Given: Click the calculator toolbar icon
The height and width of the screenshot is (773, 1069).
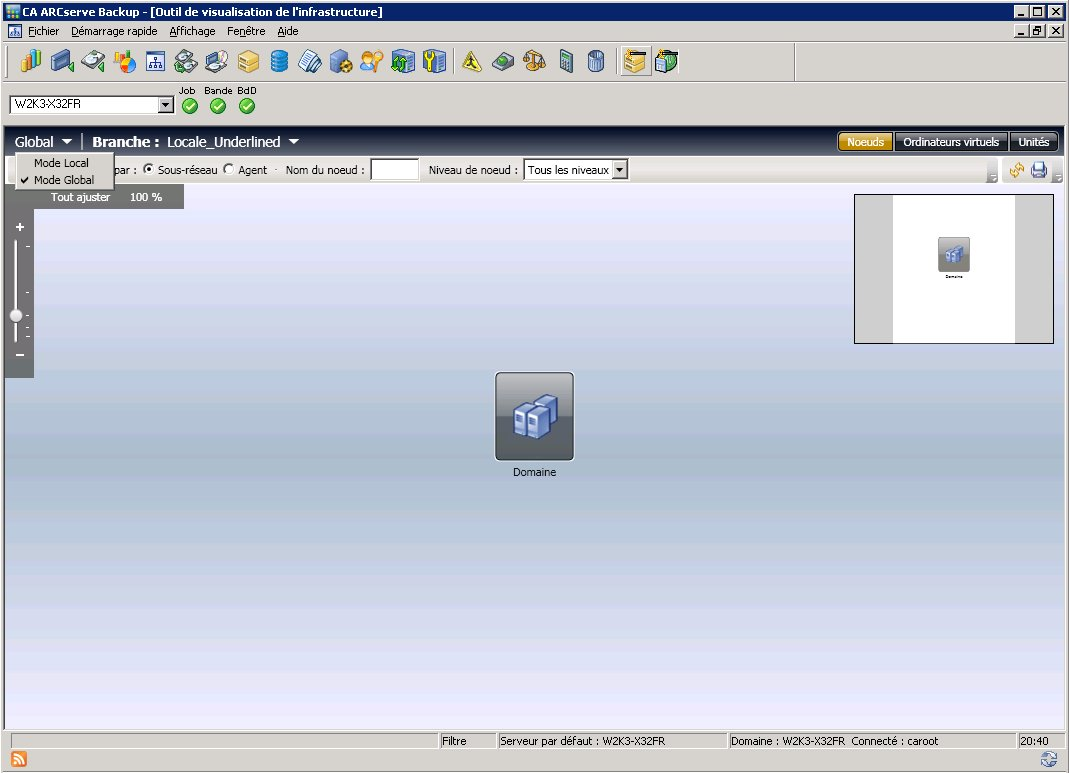Looking at the screenshot, I should click(x=566, y=62).
